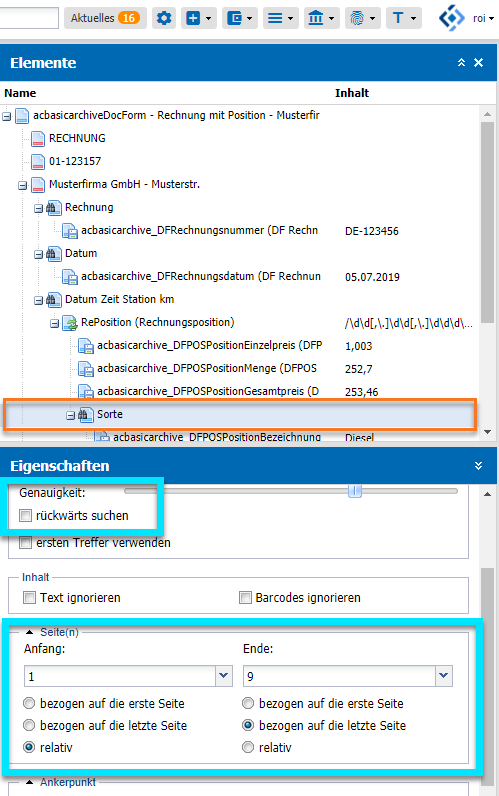Open the Anfang page dropdown arrow

pos(224,676)
